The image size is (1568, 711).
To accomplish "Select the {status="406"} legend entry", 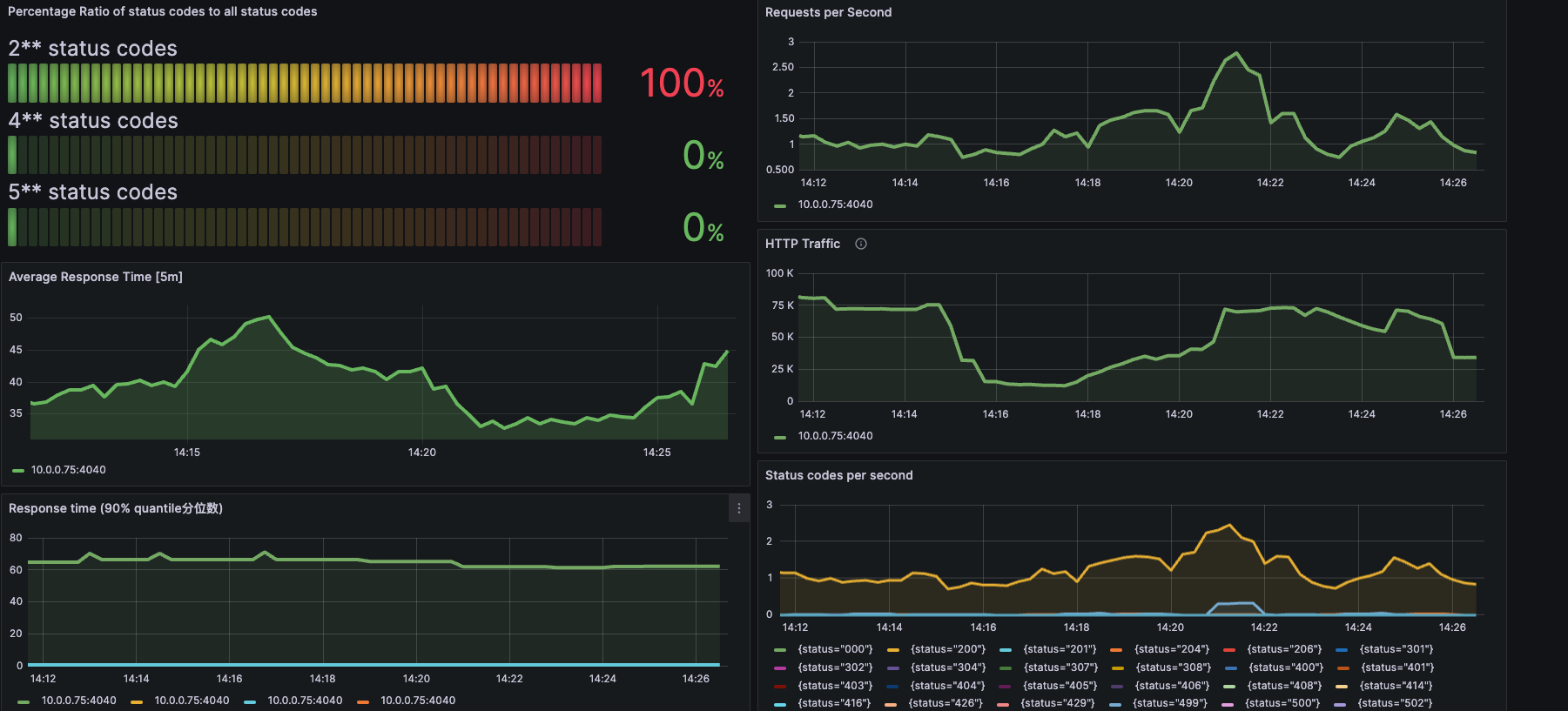I will pyautogui.click(x=1173, y=686).
